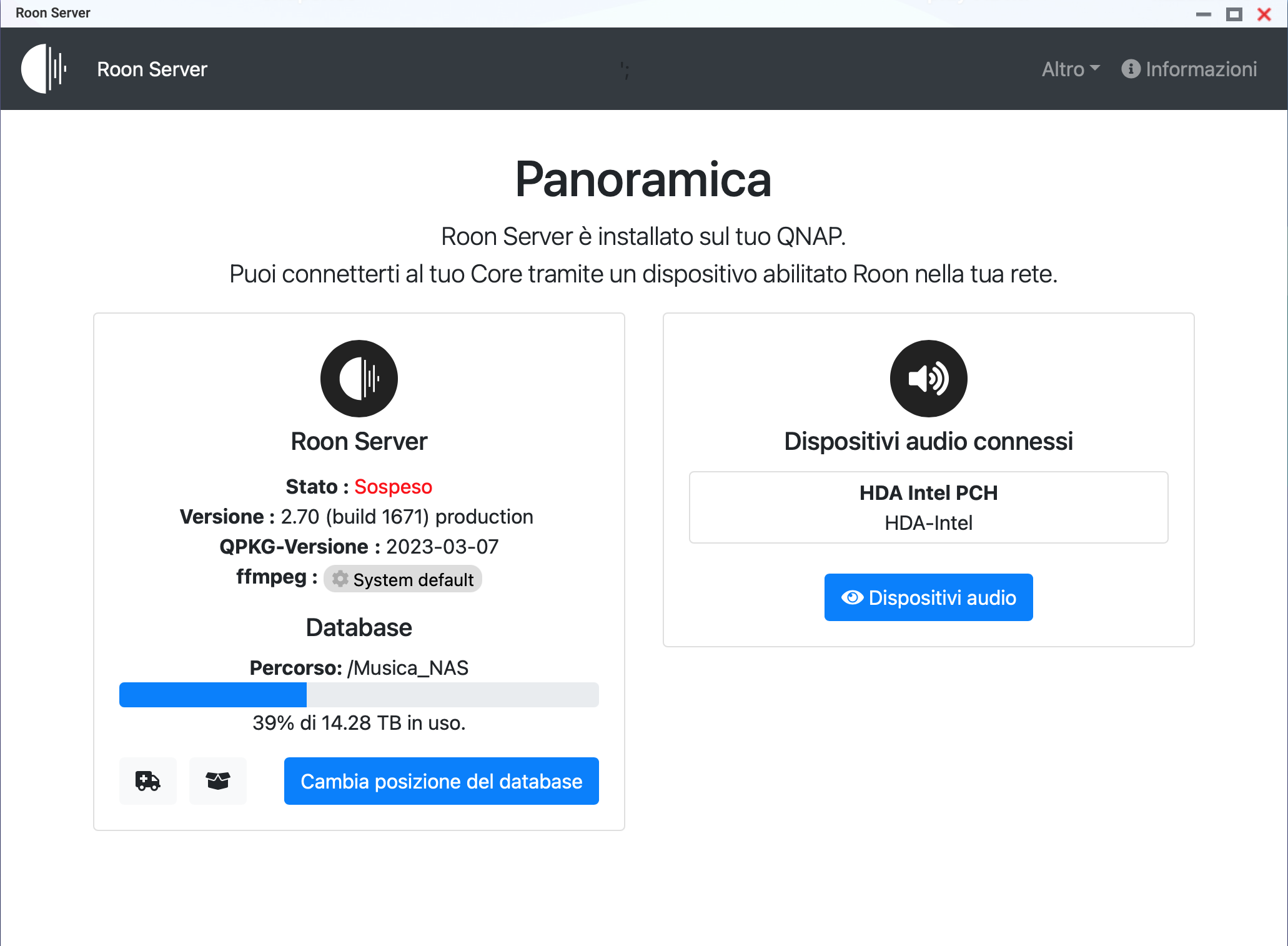Viewport: 1288px width, 946px height.
Task: Click the database storage usage bar
Action: (x=359, y=695)
